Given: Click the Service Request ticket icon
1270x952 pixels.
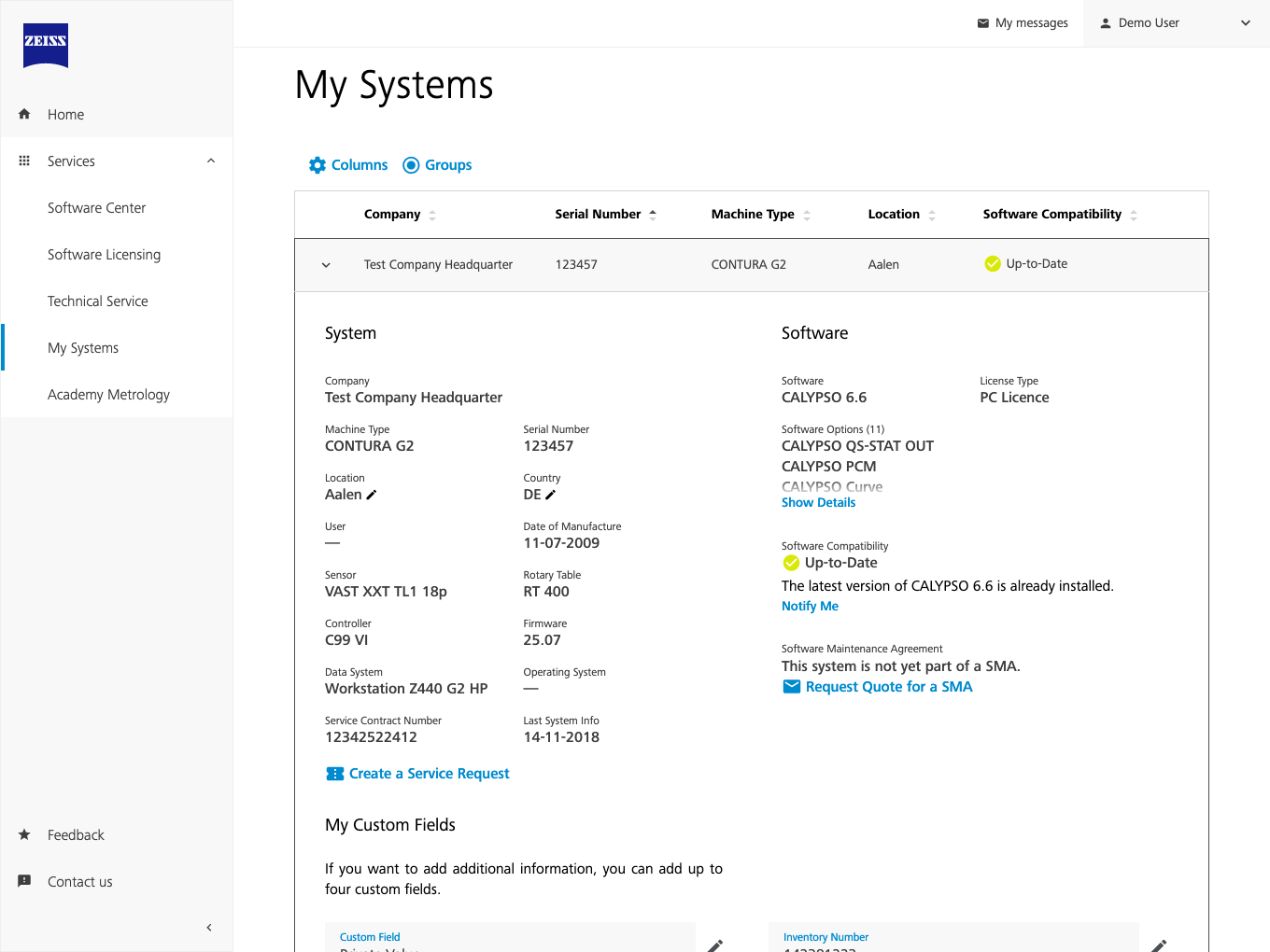Looking at the screenshot, I should [335, 774].
